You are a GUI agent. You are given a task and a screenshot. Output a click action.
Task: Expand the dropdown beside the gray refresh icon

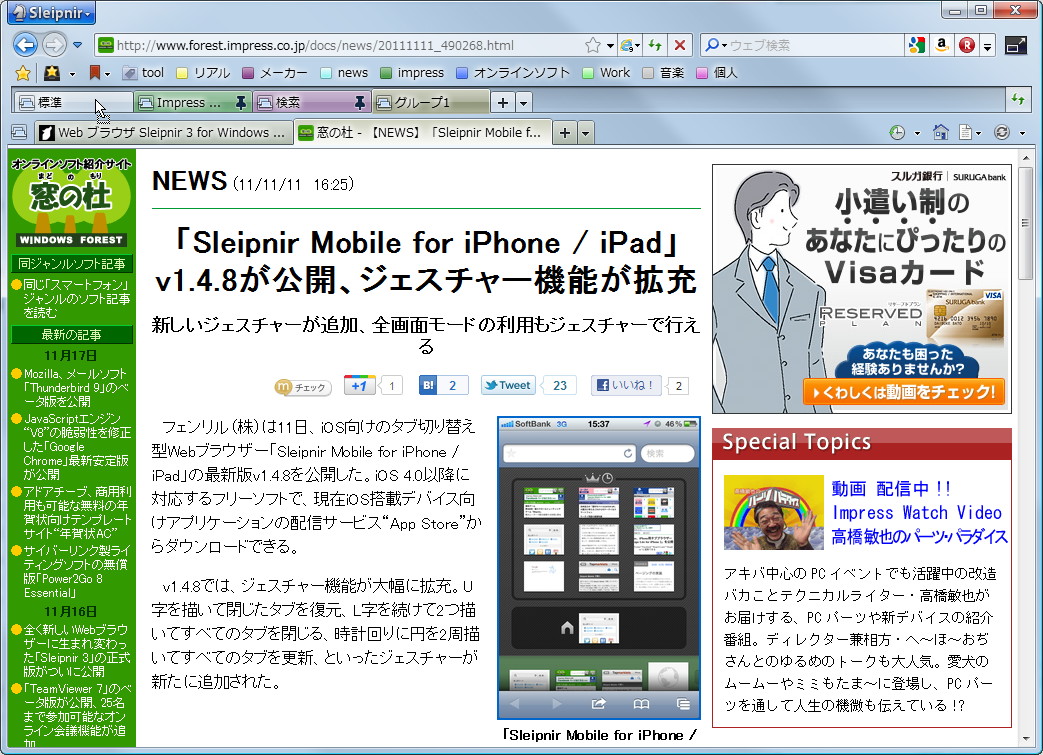(x=1022, y=133)
